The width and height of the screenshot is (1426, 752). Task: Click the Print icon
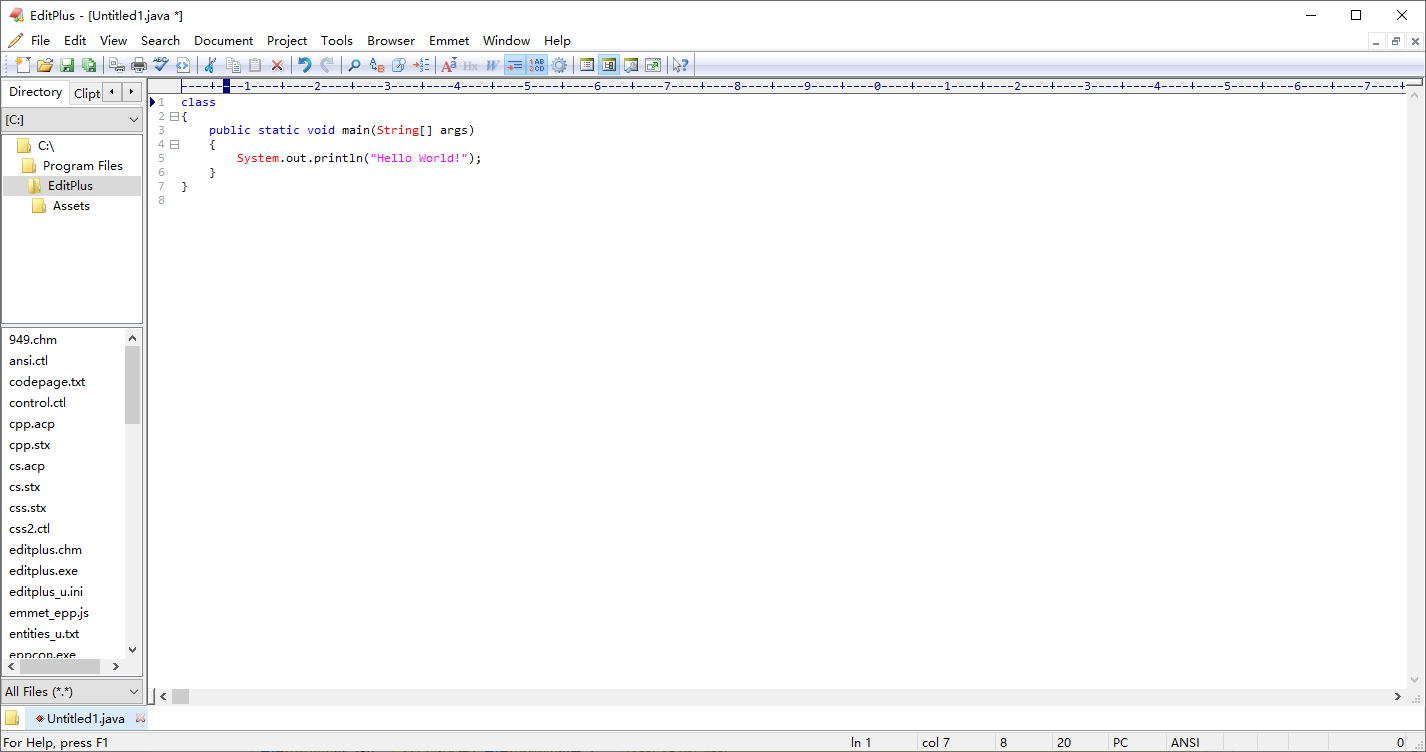pos(139,65)
